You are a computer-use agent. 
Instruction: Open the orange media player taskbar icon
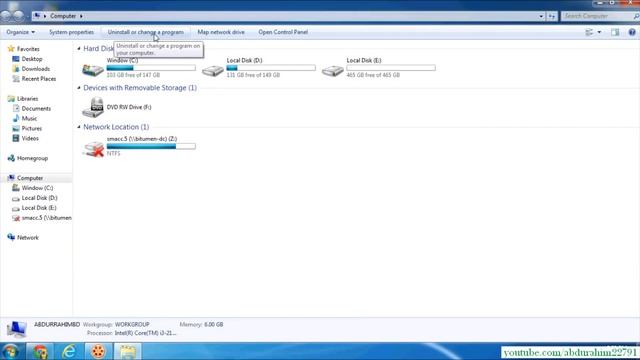tap(98, 351)
